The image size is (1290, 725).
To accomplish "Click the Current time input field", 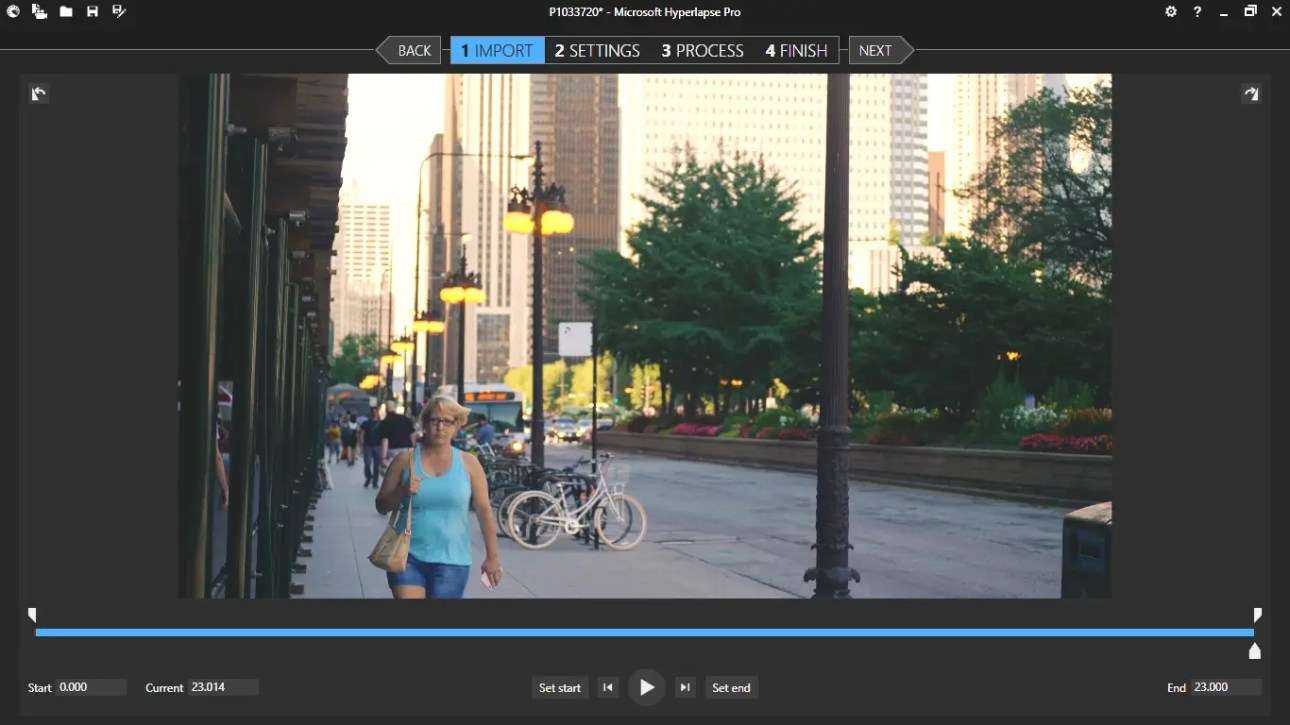I will [223, 688].
